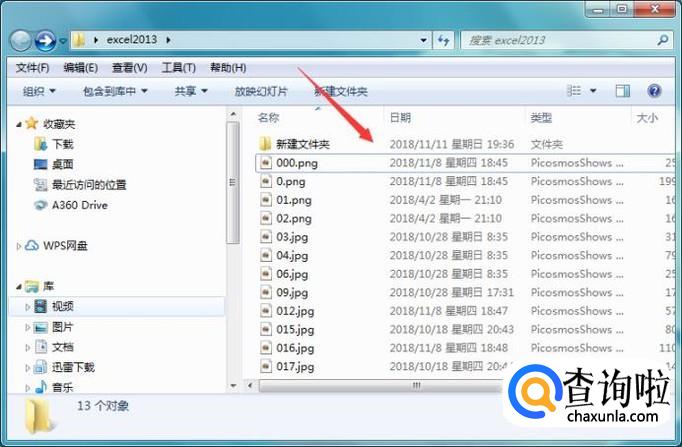Open the 新建文件夹 folder in file list
The image size is (682, 447).
coord(302,144)
